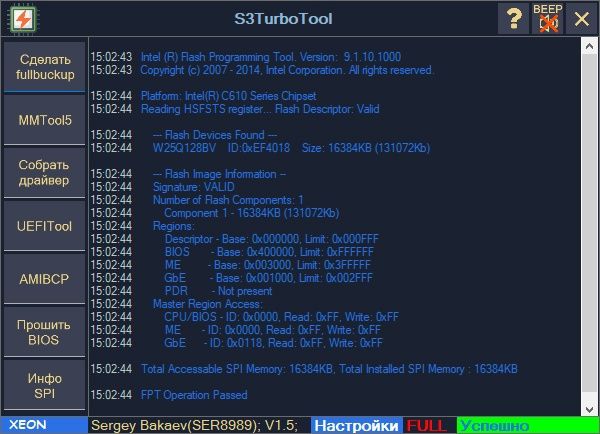600x434 pixels.
Task: Click Сделать fullbuckup button
Action: pyautogui.click(x=45, y=67)
